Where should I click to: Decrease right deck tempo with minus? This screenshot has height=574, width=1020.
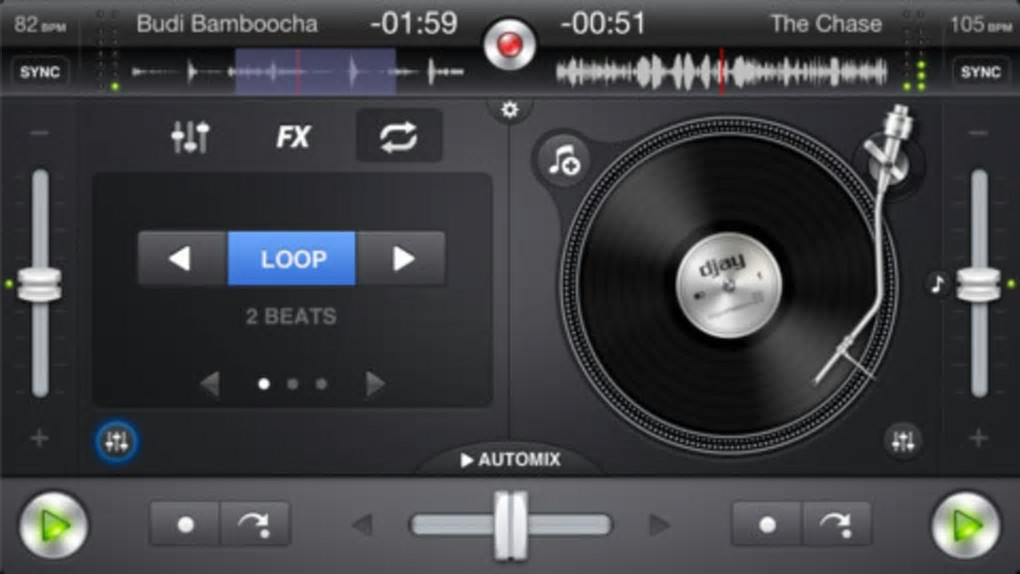978,133
